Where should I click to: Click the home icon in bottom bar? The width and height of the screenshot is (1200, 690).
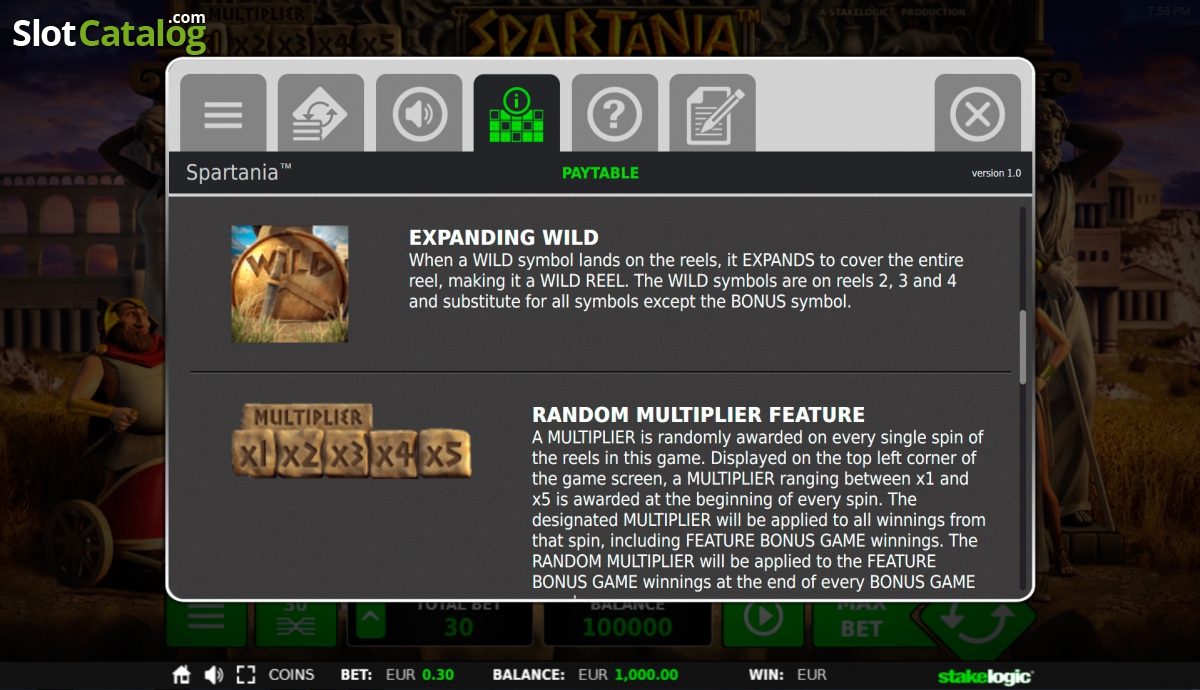point(181,675)
